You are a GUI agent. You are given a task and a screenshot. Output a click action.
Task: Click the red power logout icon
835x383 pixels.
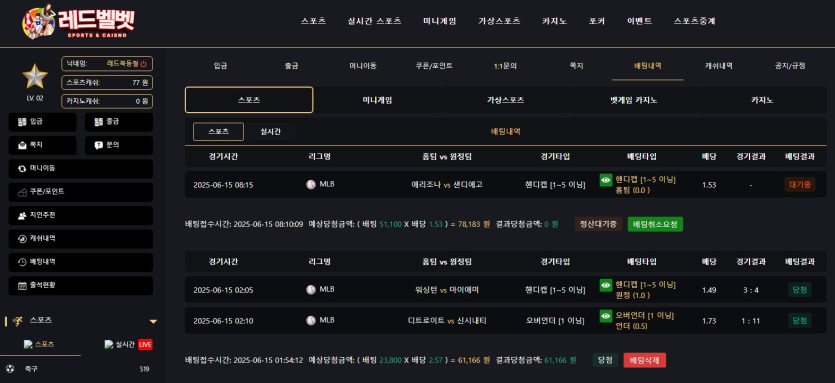(144, 64)
